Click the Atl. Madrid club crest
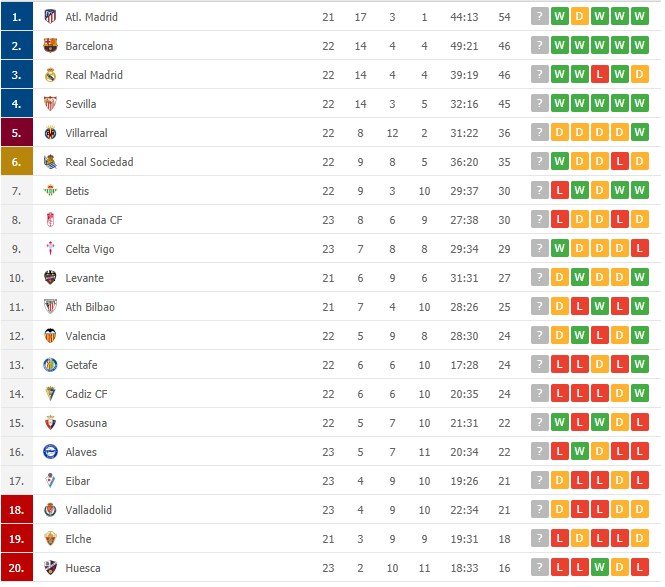 pyautogui.click(x=50, y=17)
